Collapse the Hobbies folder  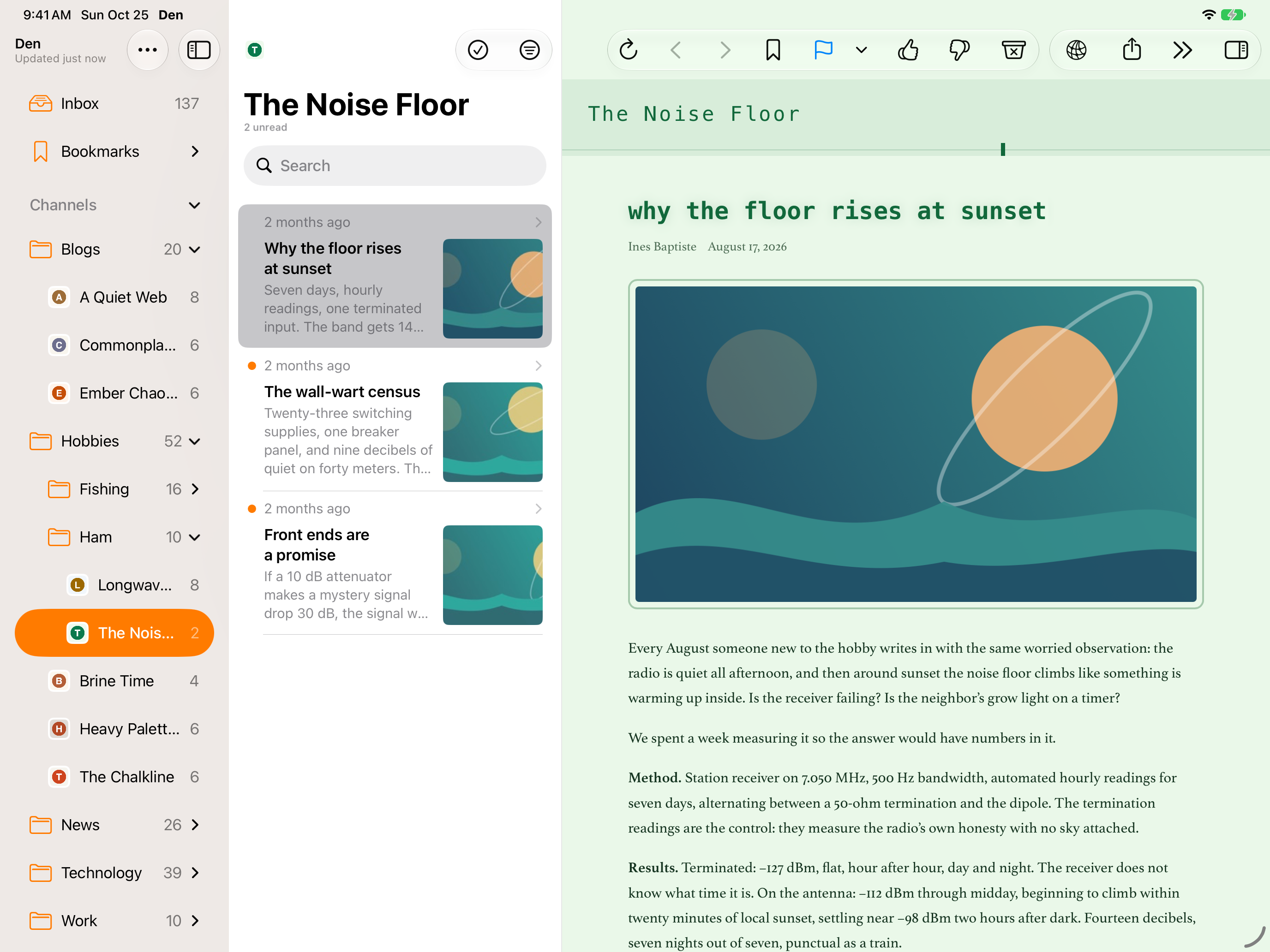pos(195,441)
